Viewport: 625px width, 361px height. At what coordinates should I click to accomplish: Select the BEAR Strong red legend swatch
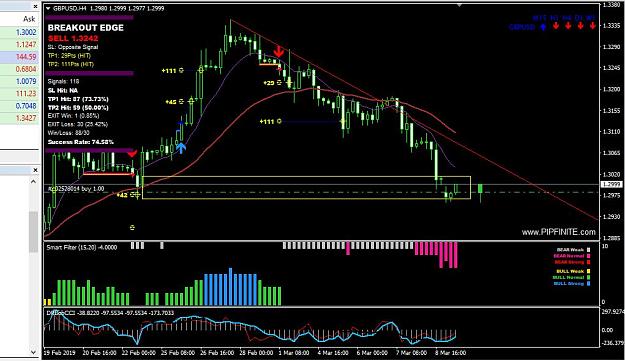pyautogui.click(x=588, y=262)
